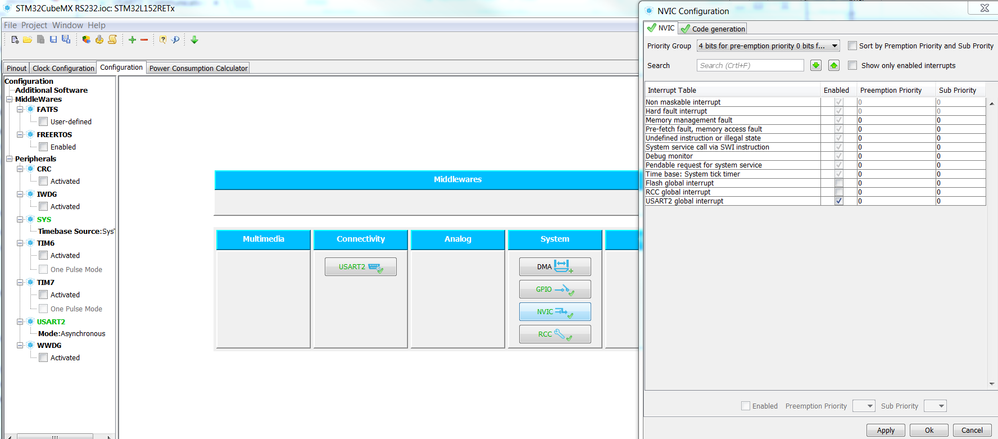Click the scroll-shaped Settings icon in toolbar
998x439 pixels.
112,39
